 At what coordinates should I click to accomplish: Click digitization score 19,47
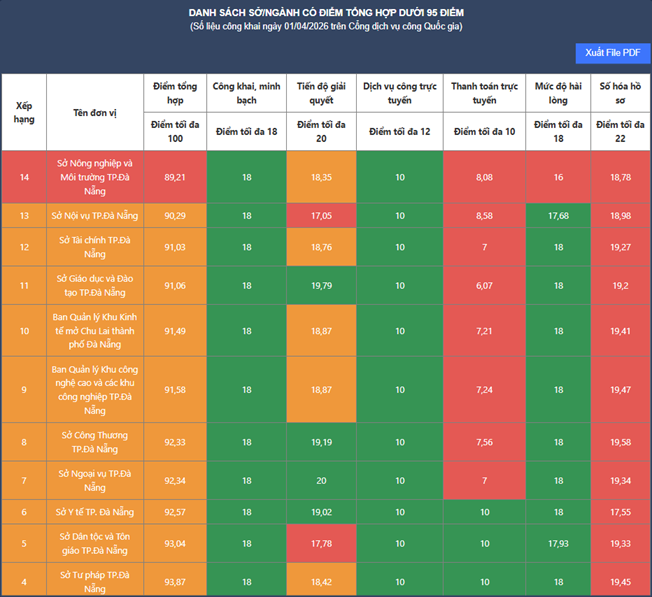620,390
